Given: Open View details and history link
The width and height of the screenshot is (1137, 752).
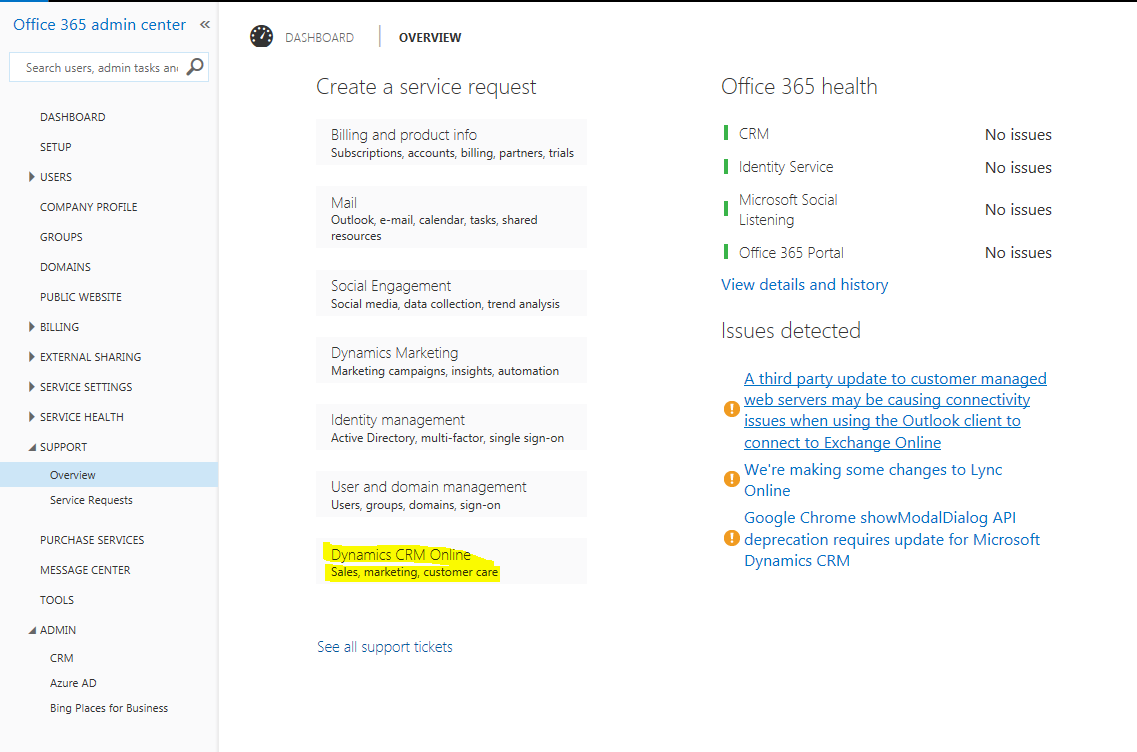Looking at the screenshot, I should (804, 285).
